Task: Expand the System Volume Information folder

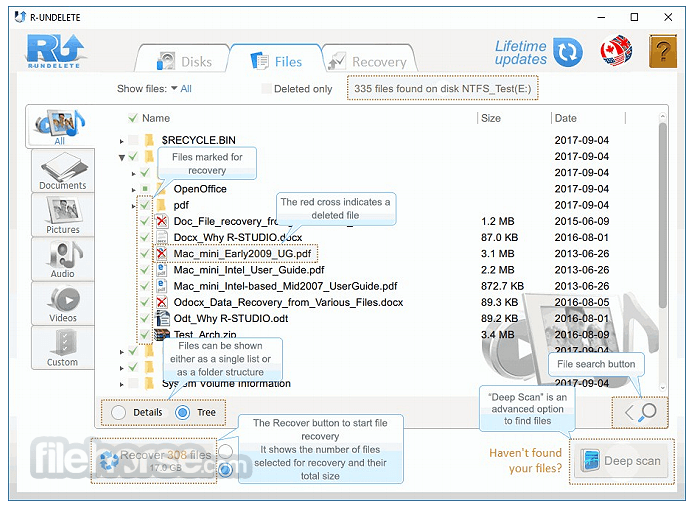Action: [121, 384]
